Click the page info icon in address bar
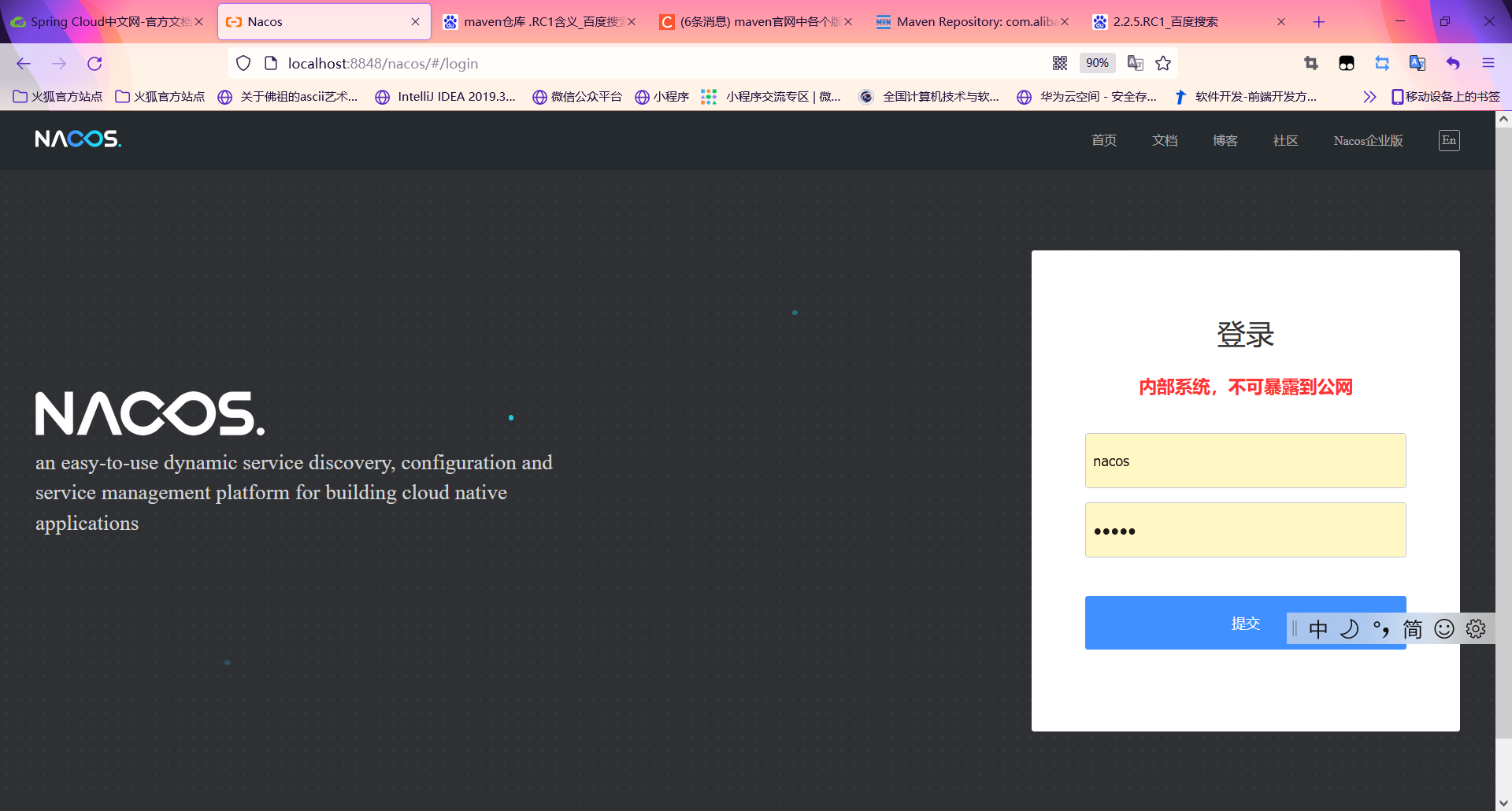This screenshot has width=1512, height=811. [x=271, y=64]
